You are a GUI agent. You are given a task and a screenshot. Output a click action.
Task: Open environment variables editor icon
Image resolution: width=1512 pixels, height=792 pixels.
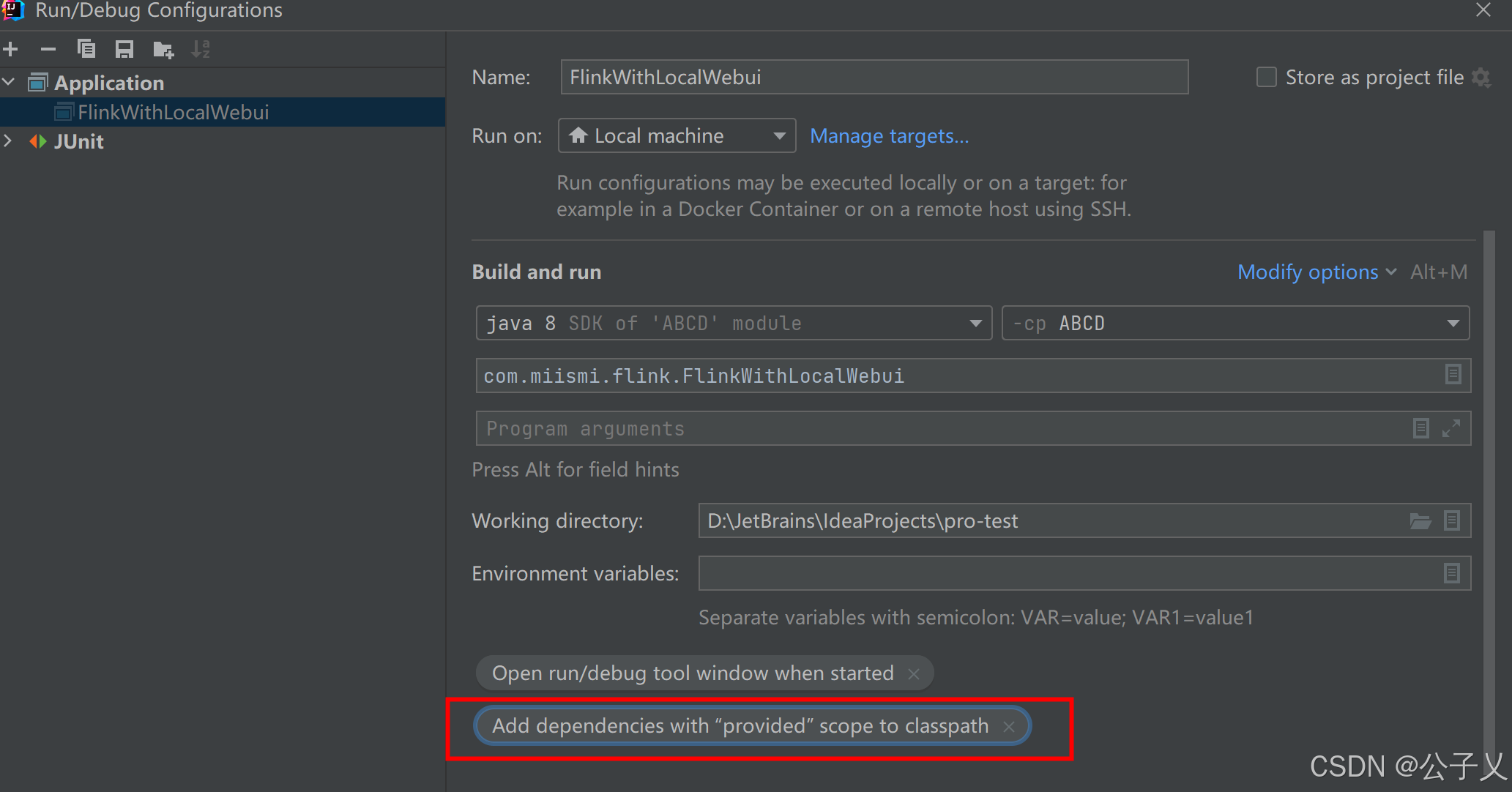pos(1451,573)
